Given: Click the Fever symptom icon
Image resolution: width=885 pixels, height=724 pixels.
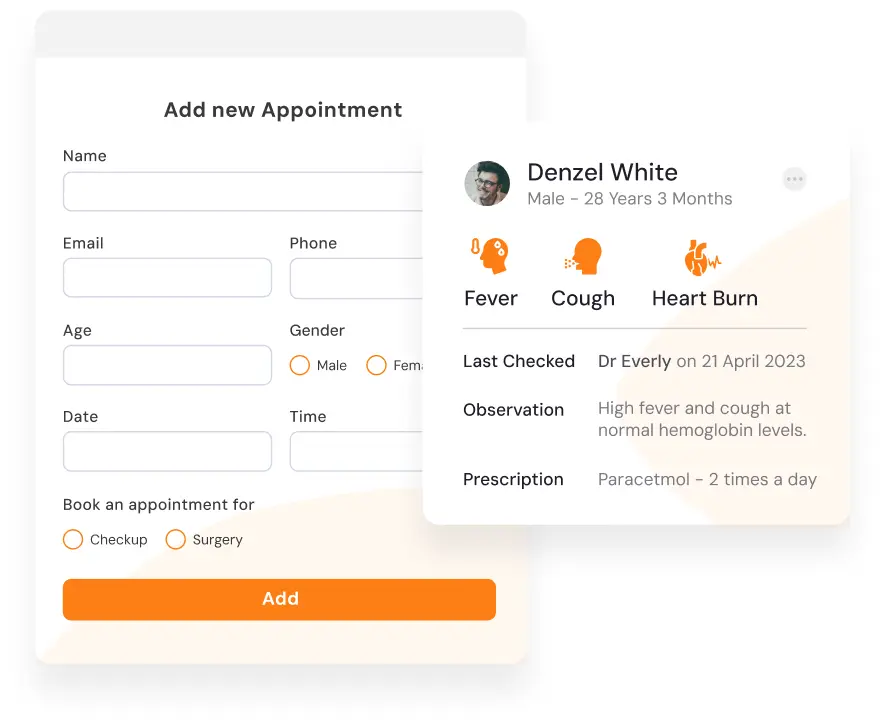Looking at the screenshot, I should [490, 256].
